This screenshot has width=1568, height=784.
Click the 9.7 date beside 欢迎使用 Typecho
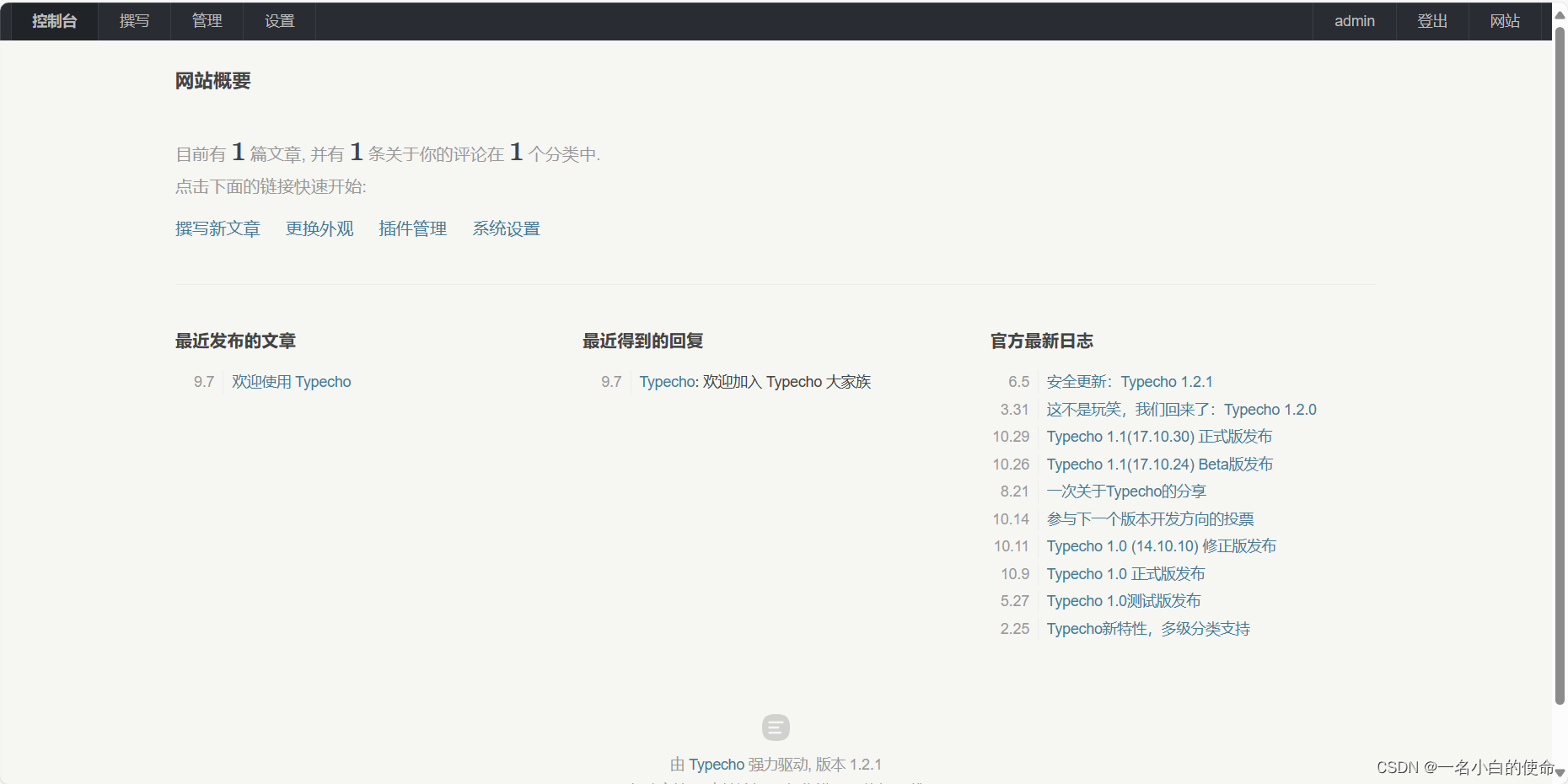click(x=204, y=382)
